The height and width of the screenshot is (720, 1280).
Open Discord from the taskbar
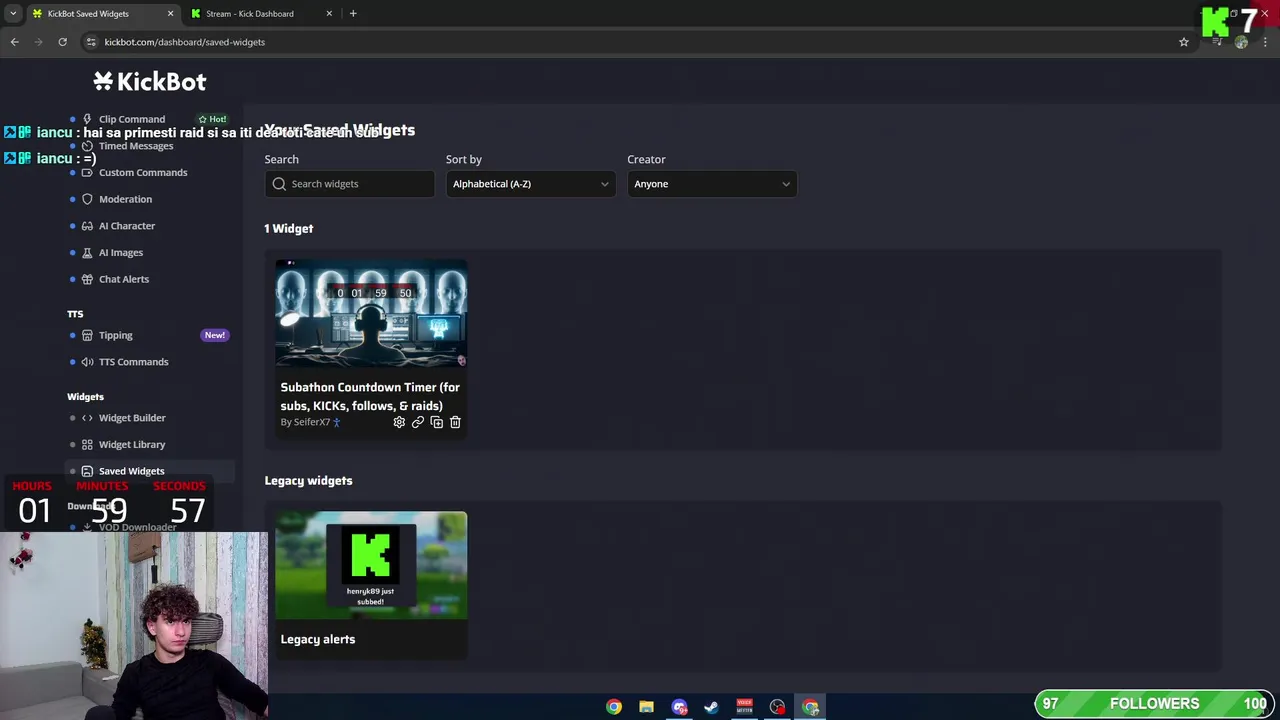pos(679,707)
